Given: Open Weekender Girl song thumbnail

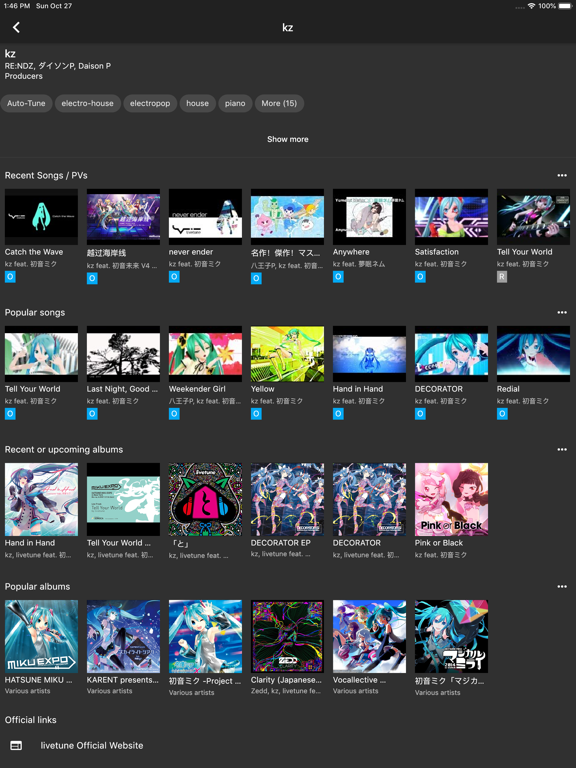Looking at the screenshot, I should [x=205, y=354].
